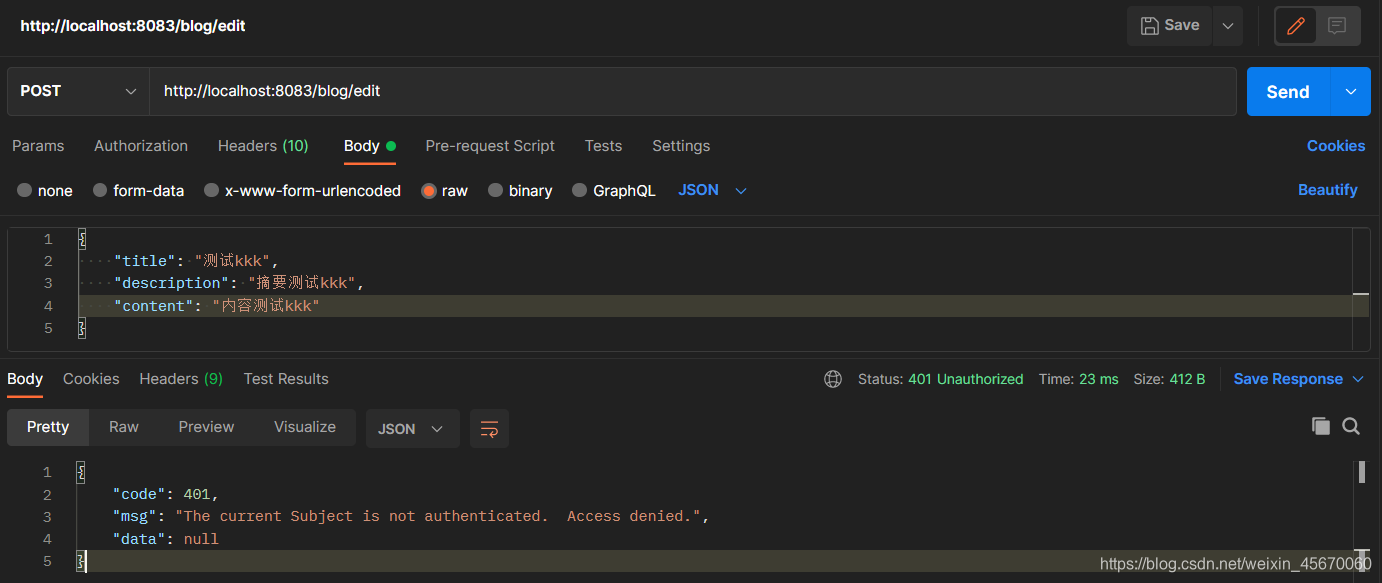Screen dimensions: 1382x583
Task: Click the request URL input field
Action: pos(693,91)
